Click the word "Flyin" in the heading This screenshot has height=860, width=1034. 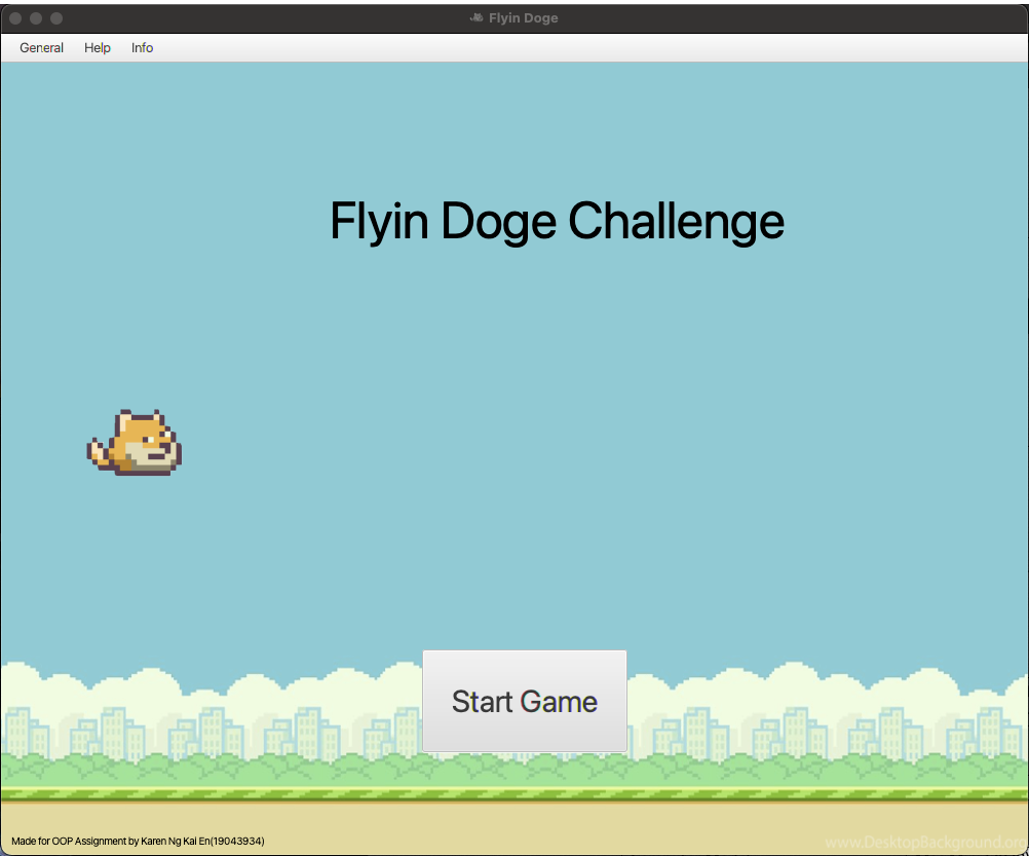click(x=379, y=221)
